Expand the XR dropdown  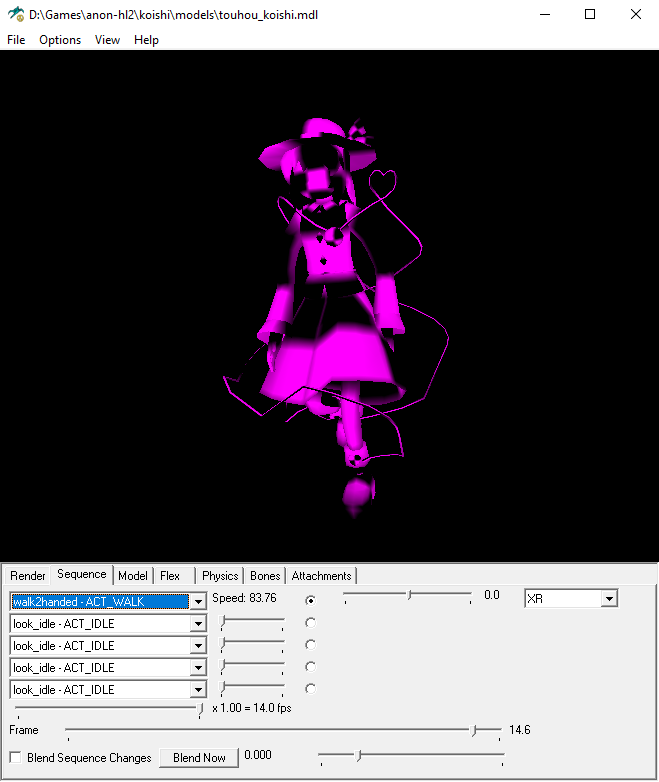[x=609, y=599]
